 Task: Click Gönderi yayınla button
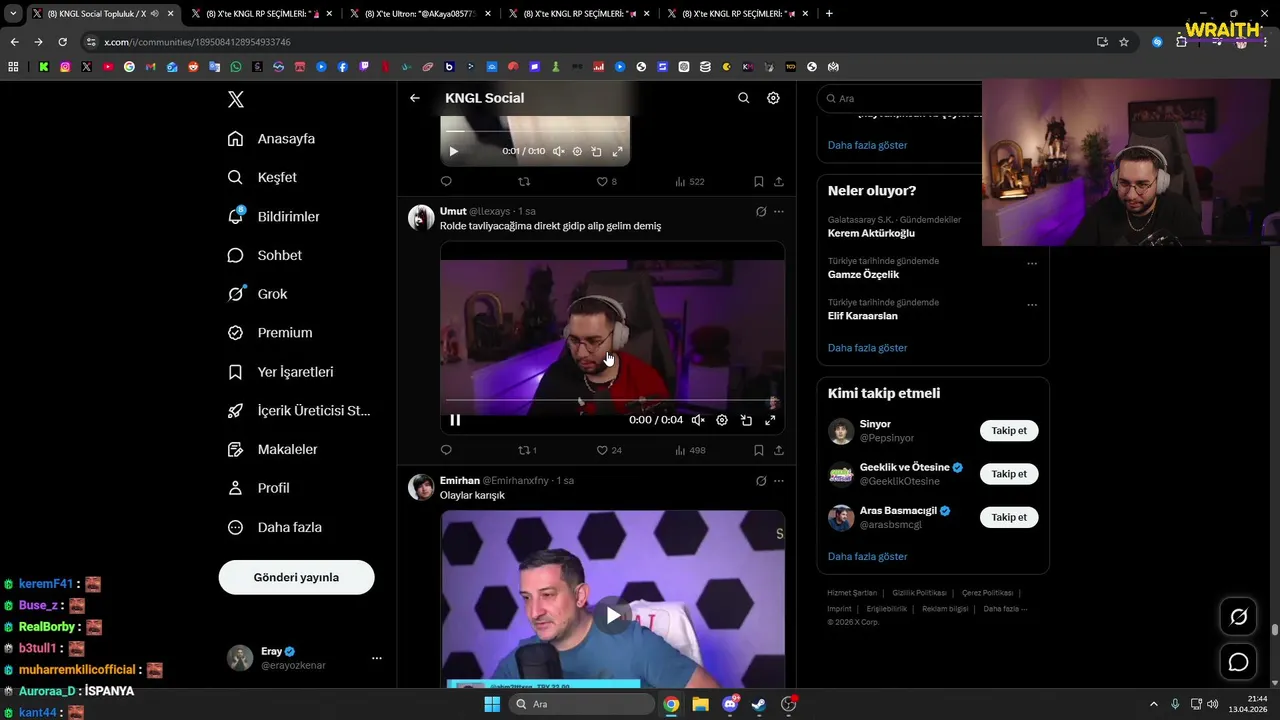296,577
